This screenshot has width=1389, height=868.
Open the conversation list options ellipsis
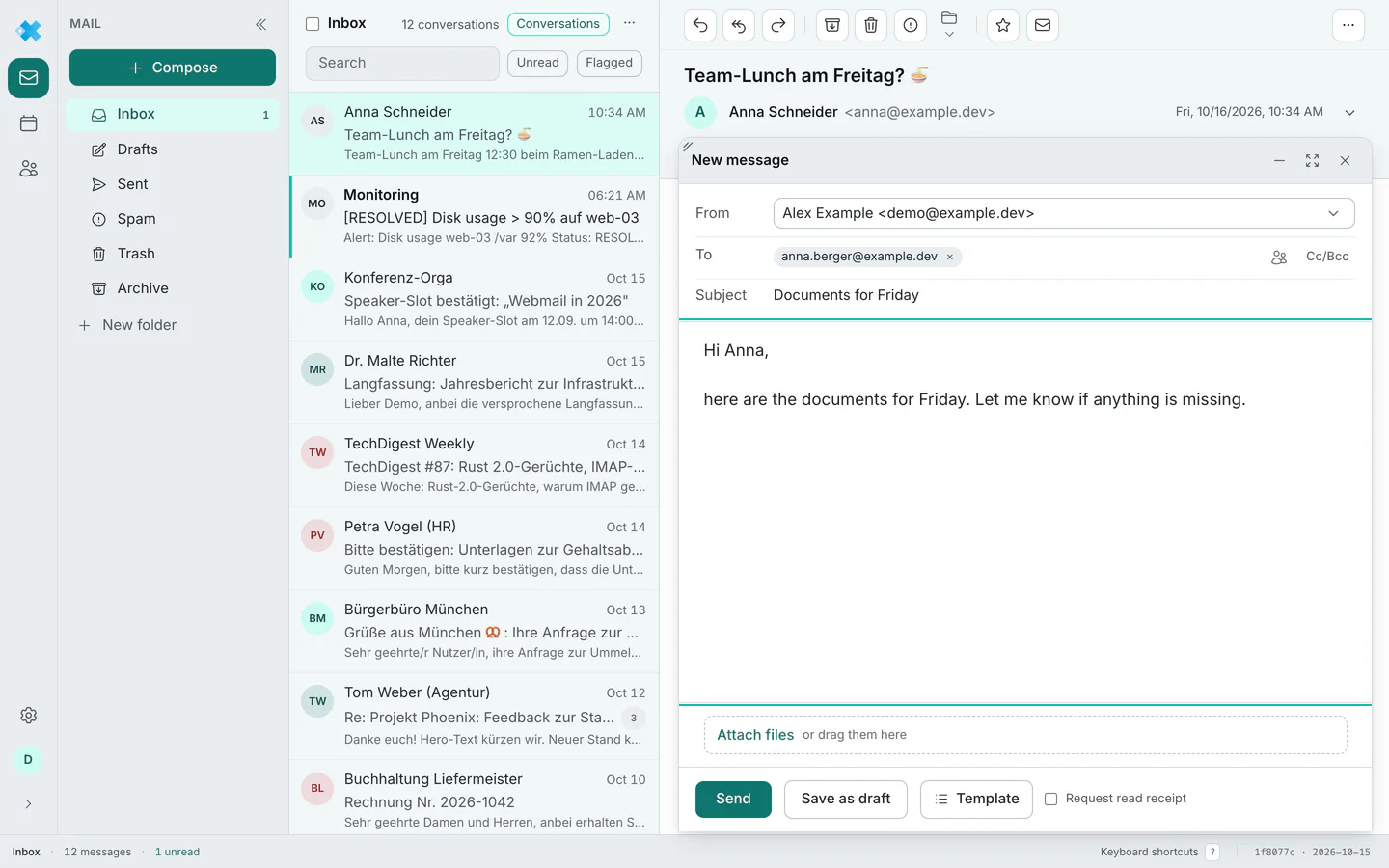click(630, 23)
